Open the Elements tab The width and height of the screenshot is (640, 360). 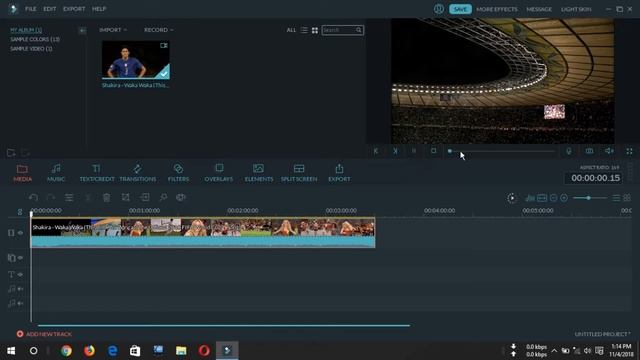pos(259,173)
